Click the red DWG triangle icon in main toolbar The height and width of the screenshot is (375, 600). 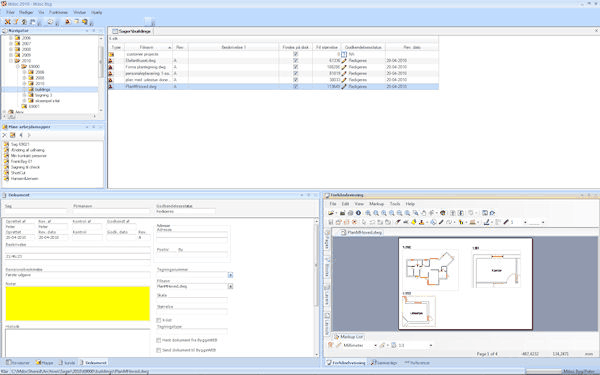click(68, 22)
